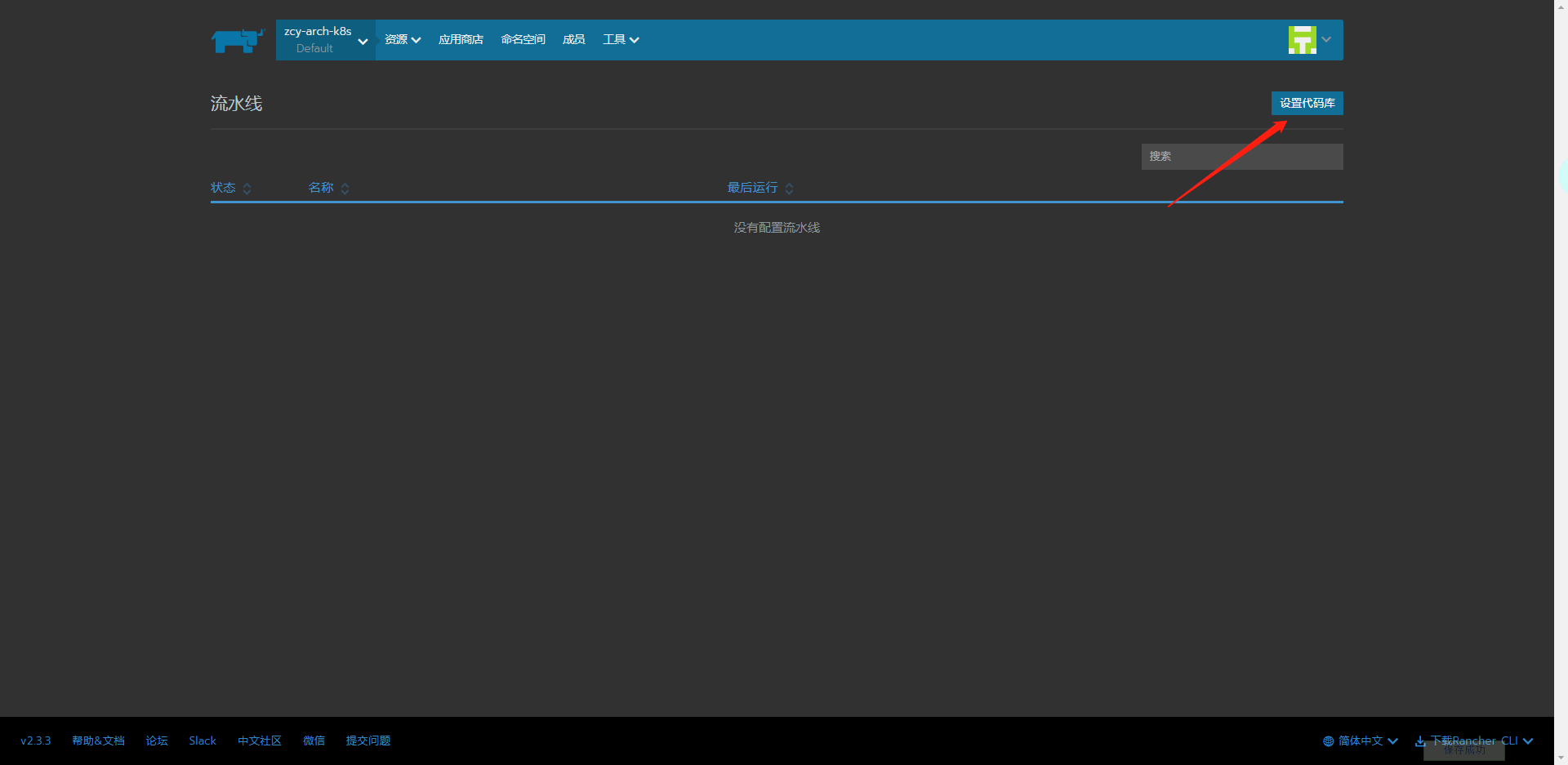The height and width of the screenshot is (765, 1568).
Task: Go to 命名空间 page
Action: click(x=523, y=40)
